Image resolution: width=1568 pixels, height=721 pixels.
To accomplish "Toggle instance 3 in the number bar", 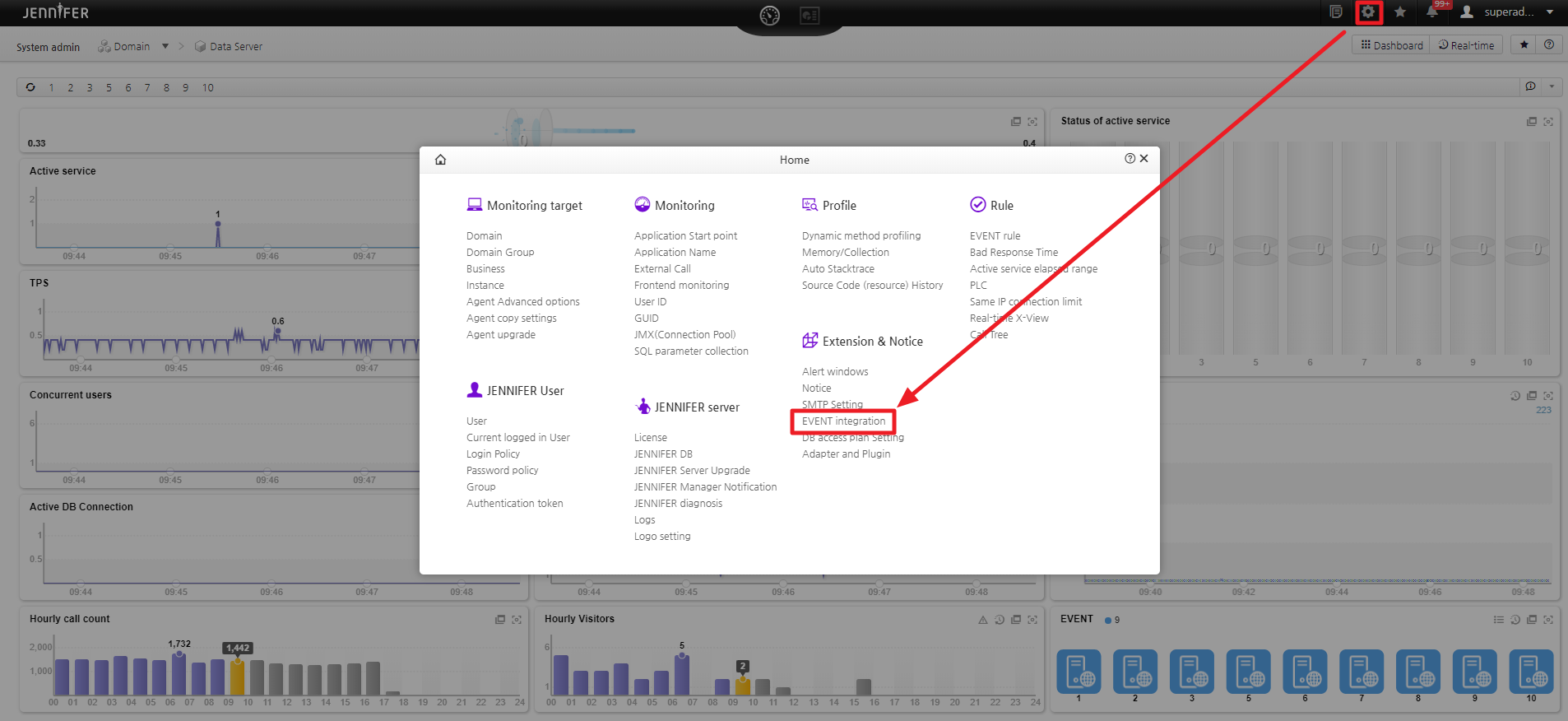I will click(x=90, y=88).
